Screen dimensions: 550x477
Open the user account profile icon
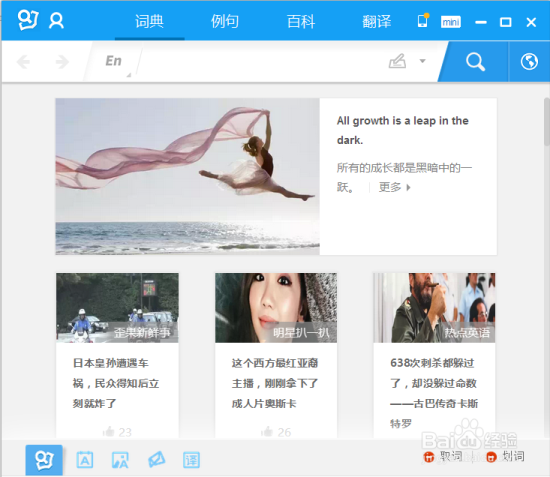56,21
